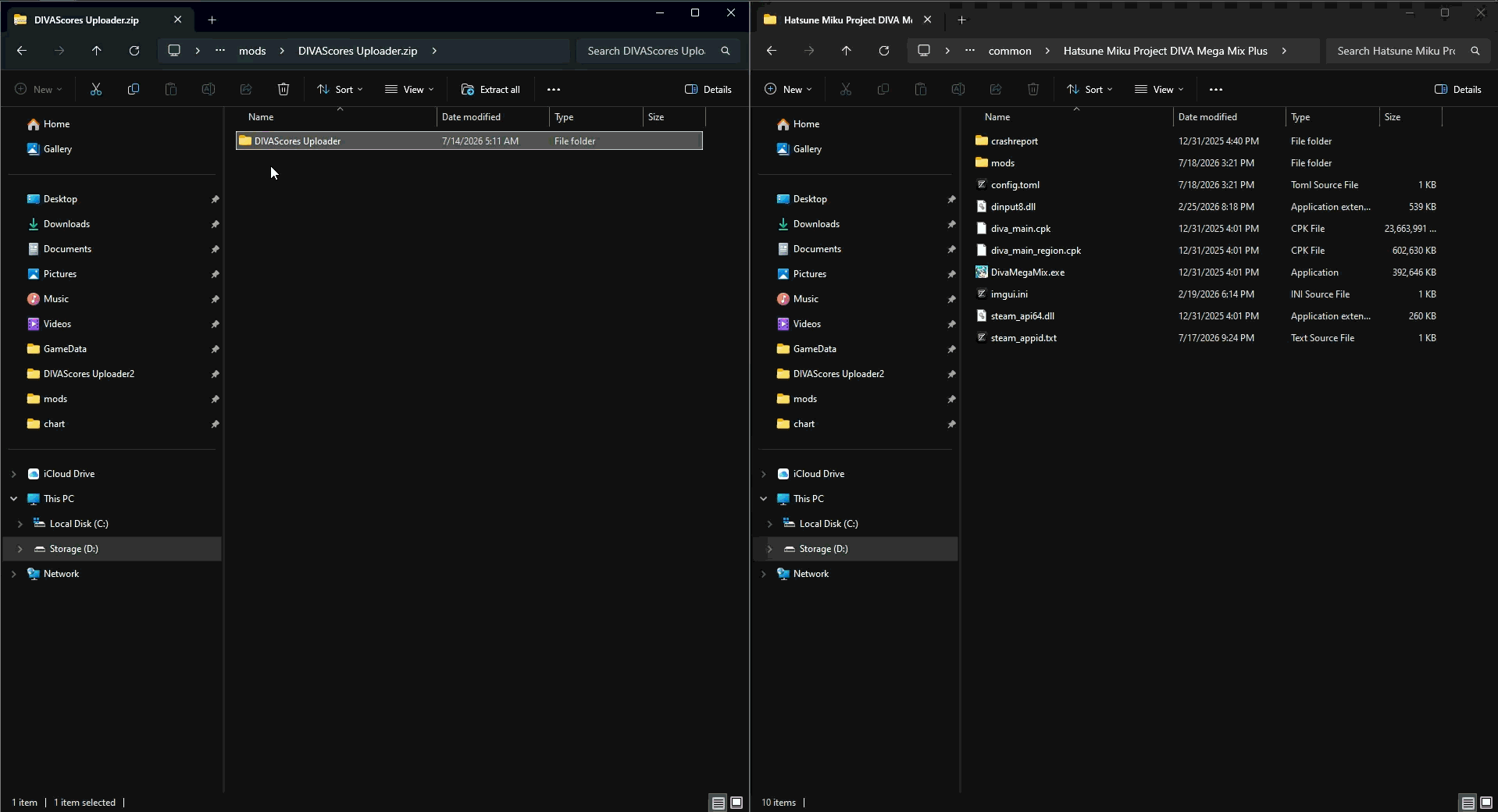Click common breadcrumb in right address bar
The width and height of the screenshot is (1498, 812).
tap(1010, 51)
